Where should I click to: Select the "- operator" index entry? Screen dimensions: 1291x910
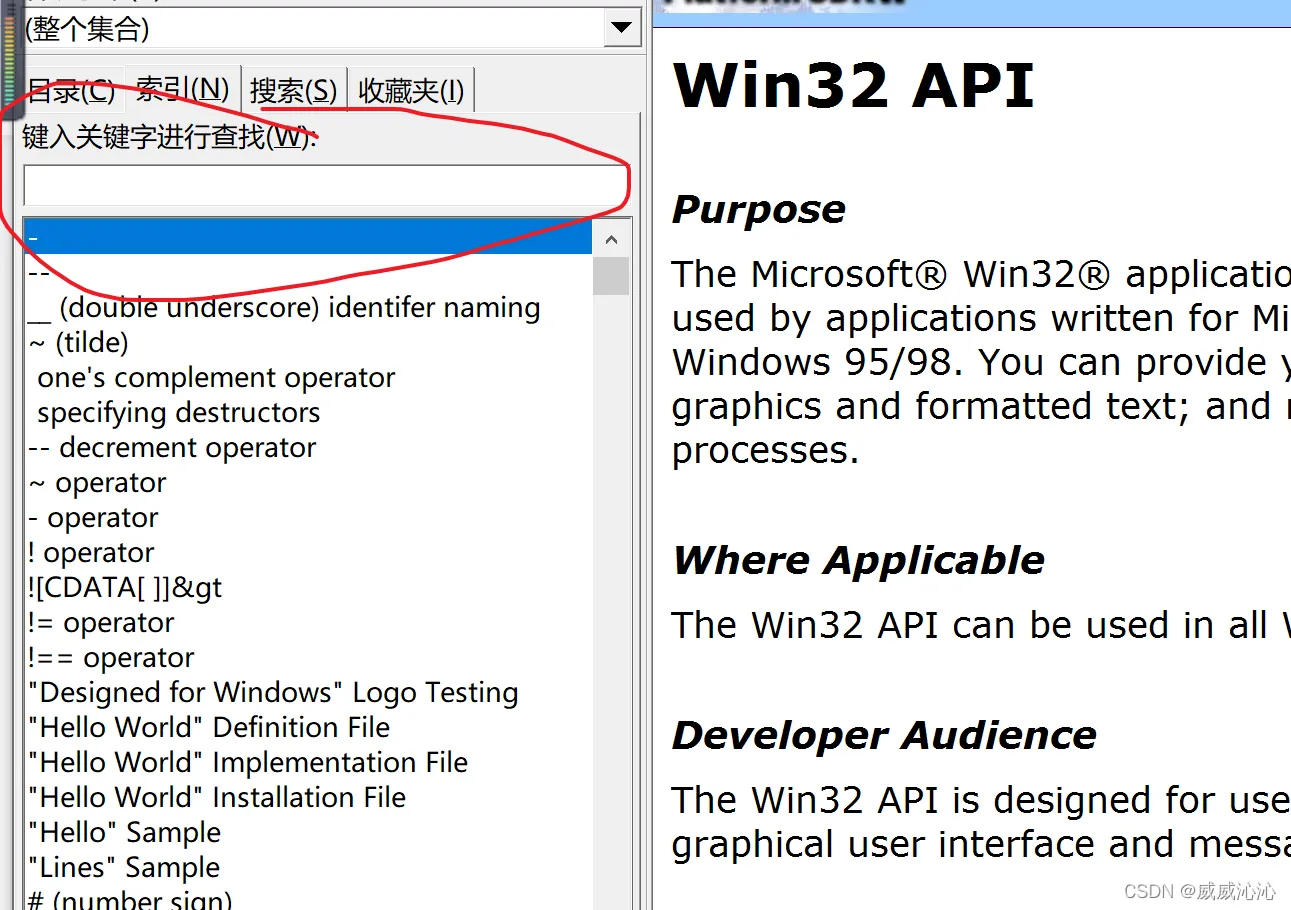[x=93, y=518]
